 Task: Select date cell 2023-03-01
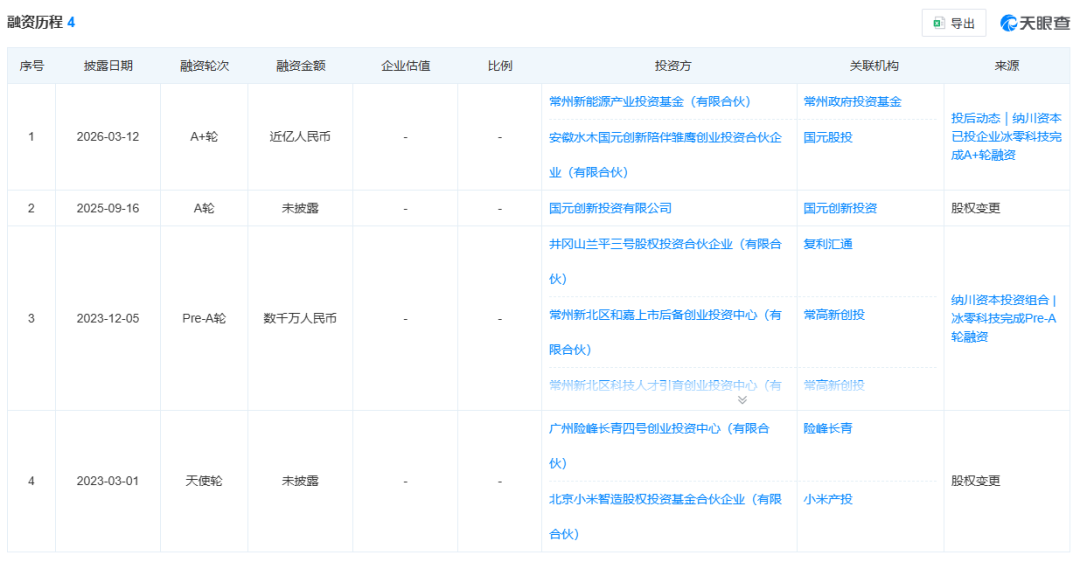pos(108,481)
